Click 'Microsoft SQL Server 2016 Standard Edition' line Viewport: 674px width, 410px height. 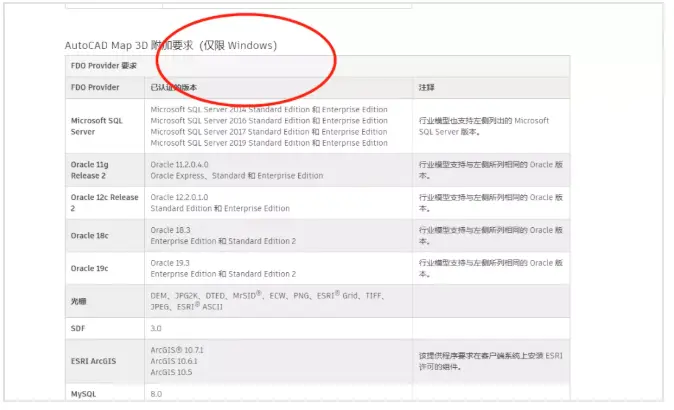[269, 121]
